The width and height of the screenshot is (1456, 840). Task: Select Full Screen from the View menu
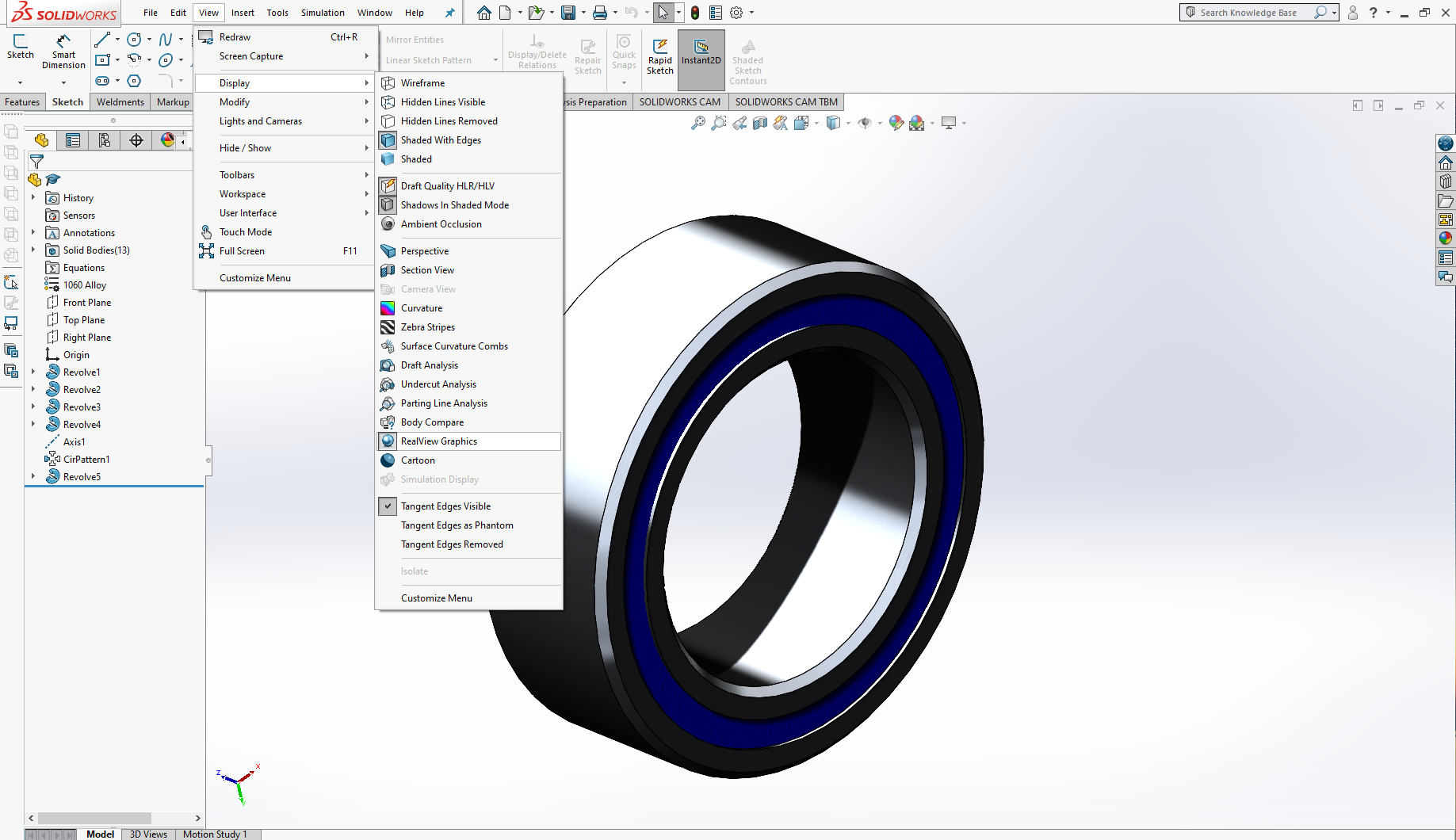pos(242,250)
